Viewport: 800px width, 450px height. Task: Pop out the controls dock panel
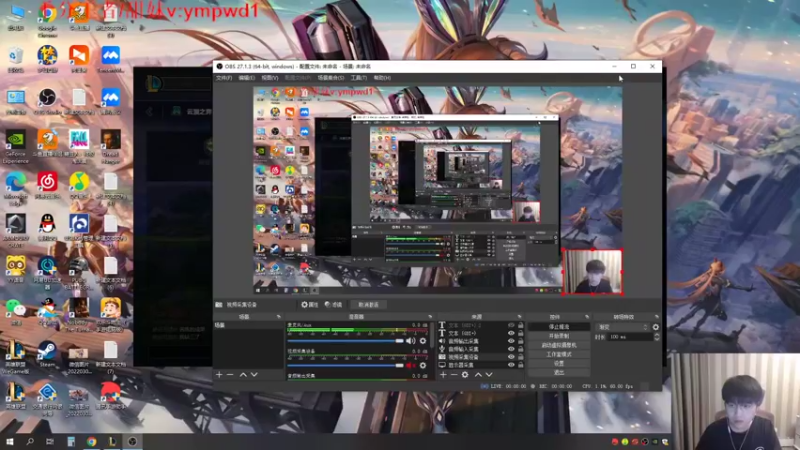point(587,317)
